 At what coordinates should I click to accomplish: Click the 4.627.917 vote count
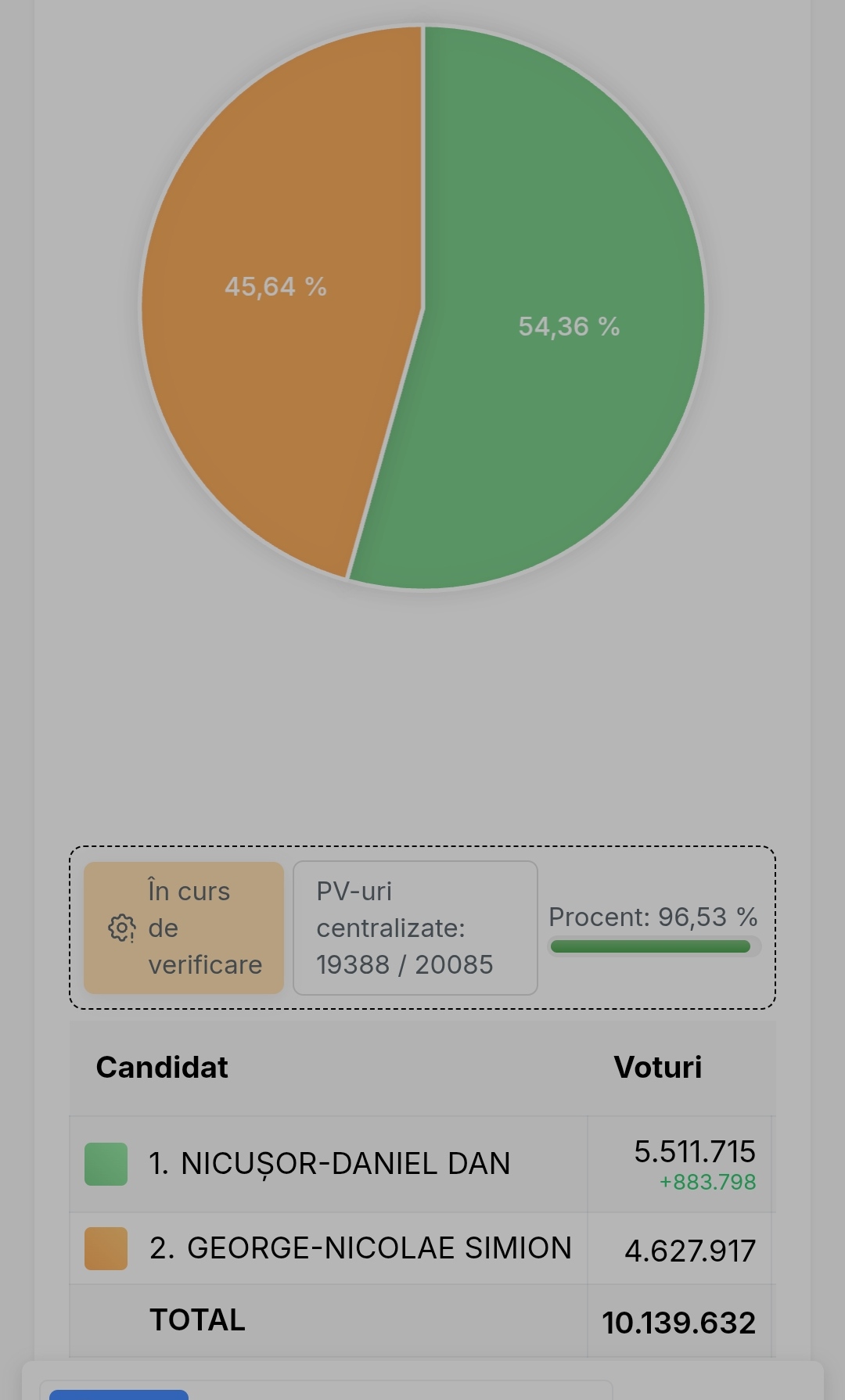[690, 1251]
